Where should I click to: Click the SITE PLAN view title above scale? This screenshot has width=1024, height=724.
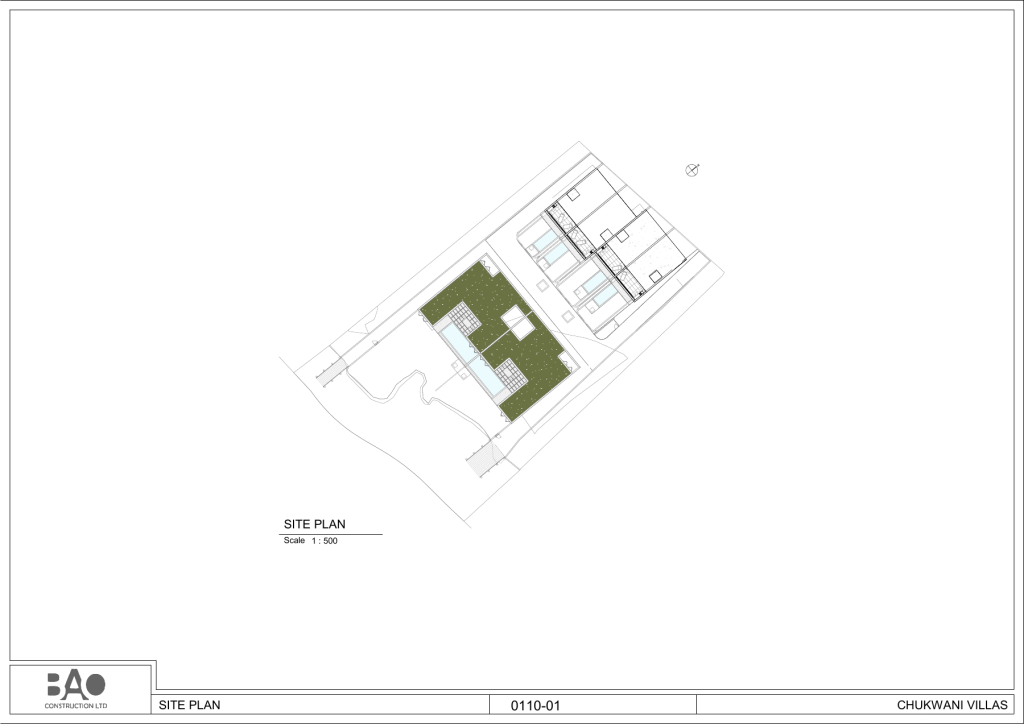(314, 524)
